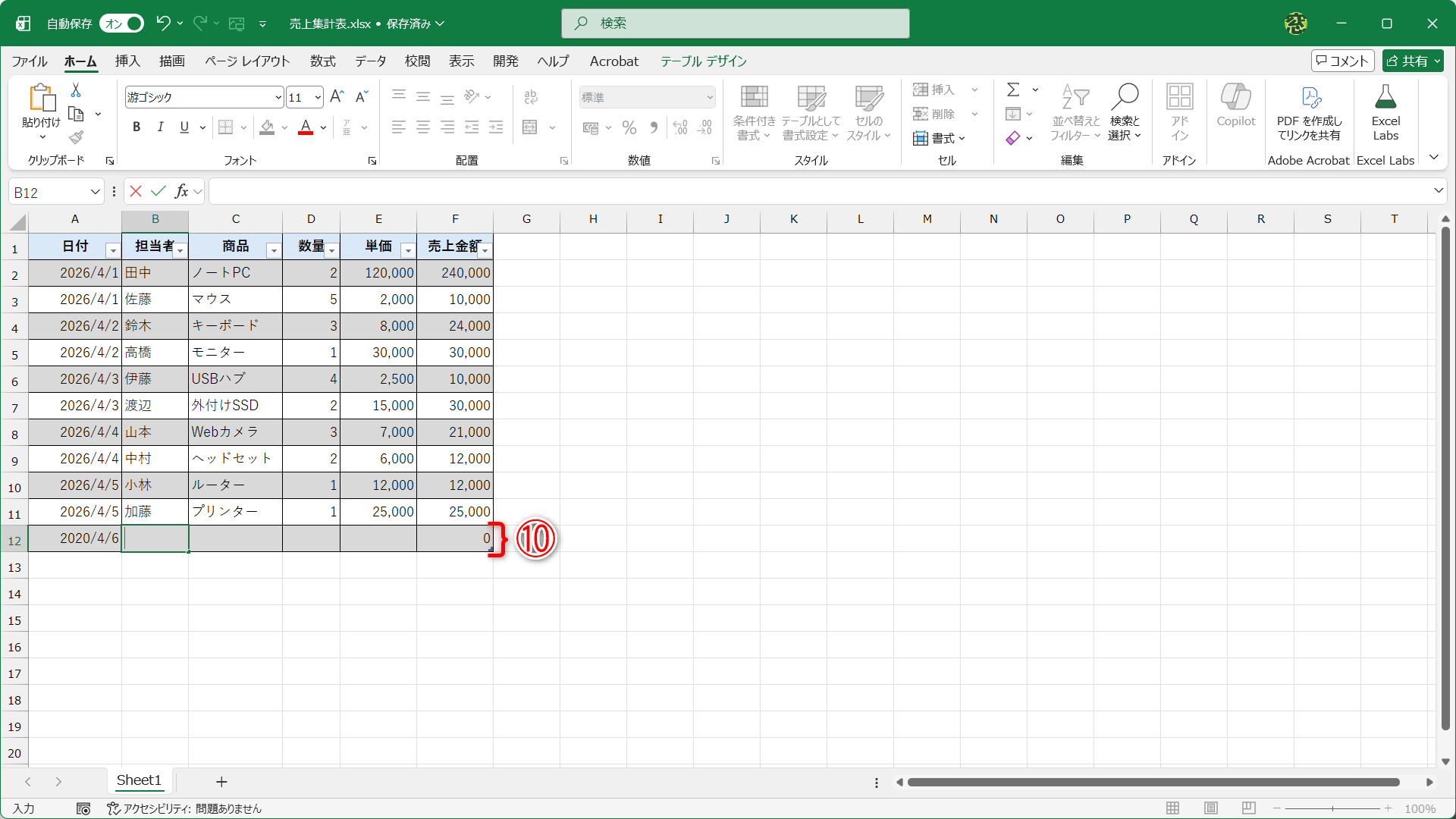Open the テーブル デザイン tab

click(x=703, y=61)
